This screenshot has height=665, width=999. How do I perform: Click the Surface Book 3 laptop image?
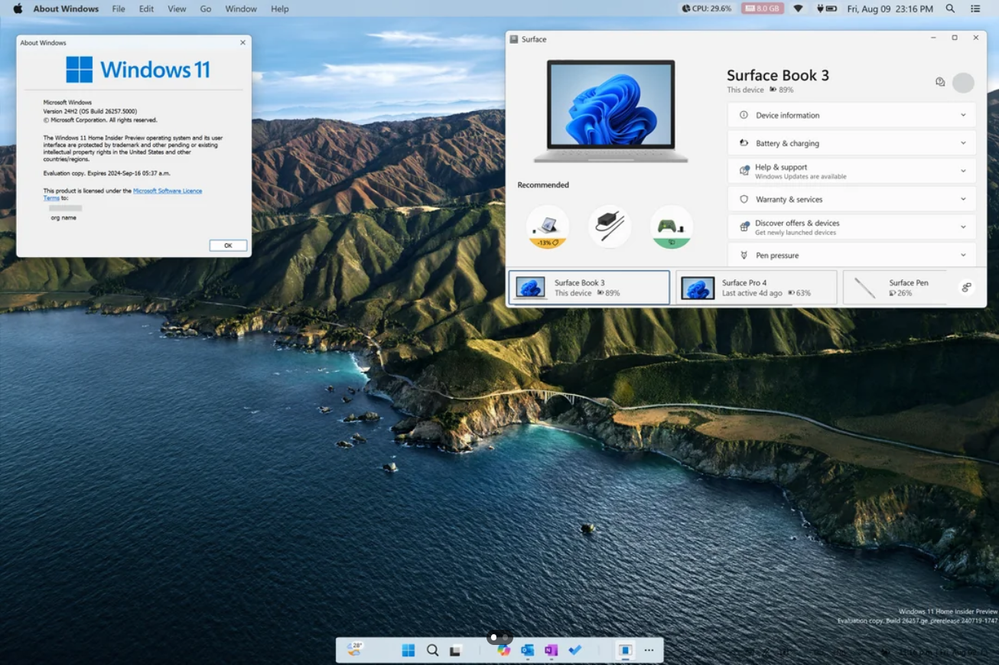pyautogui.click(x=610, y=111)
